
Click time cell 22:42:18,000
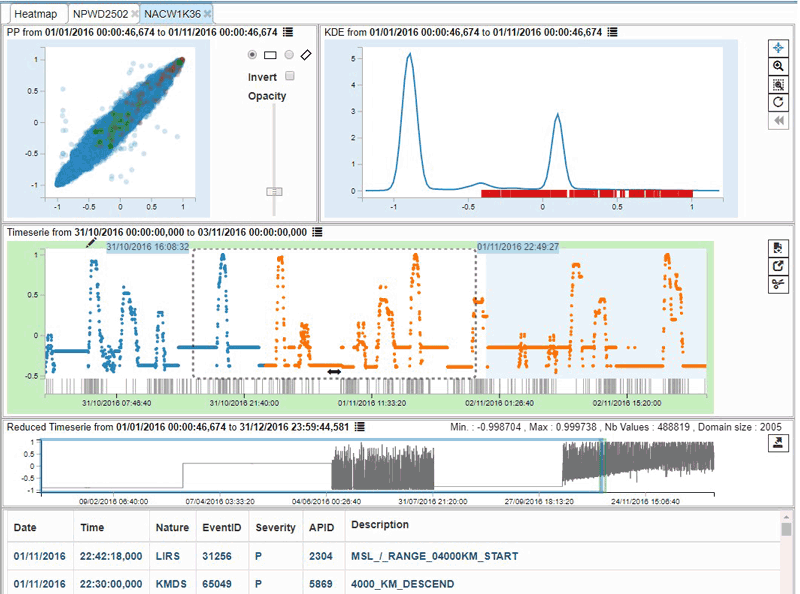[x=111, y=556]
